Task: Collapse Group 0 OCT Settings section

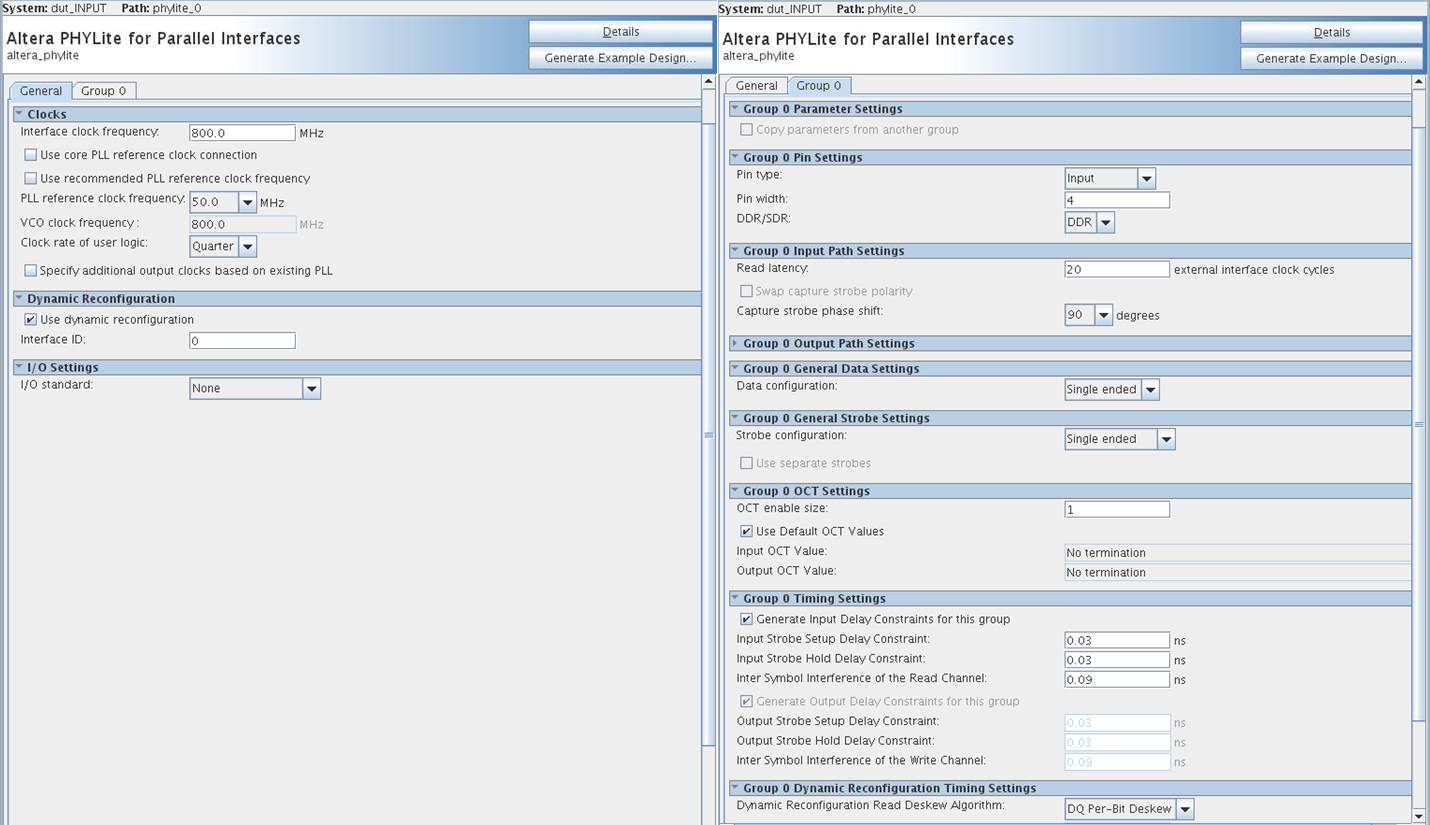Action: (735, 491)
